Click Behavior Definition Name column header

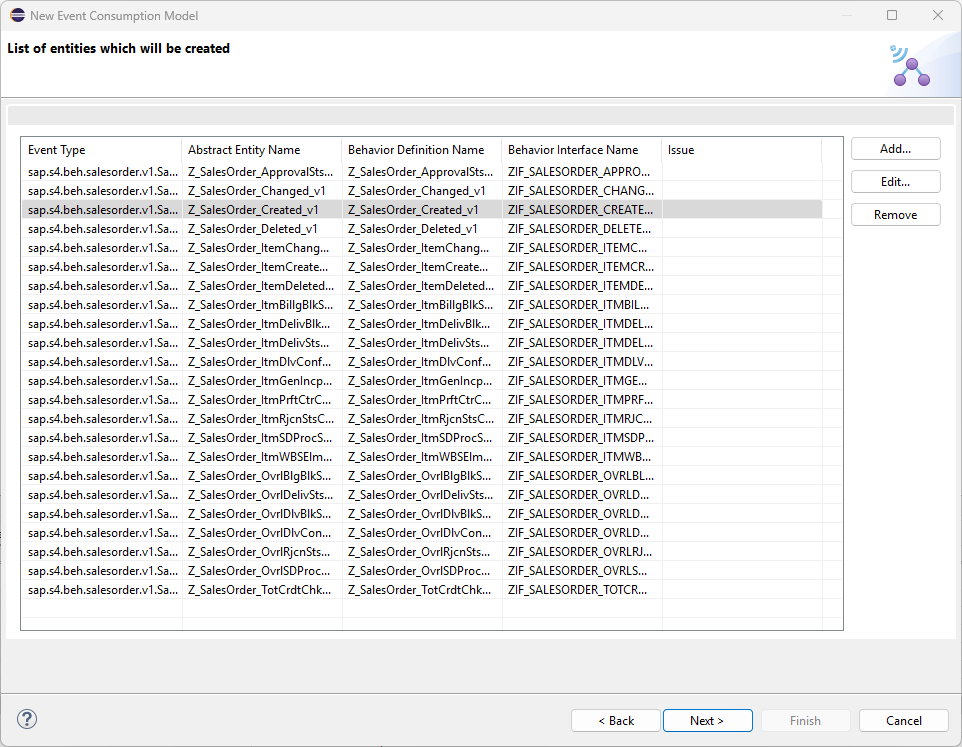(421, 150)
